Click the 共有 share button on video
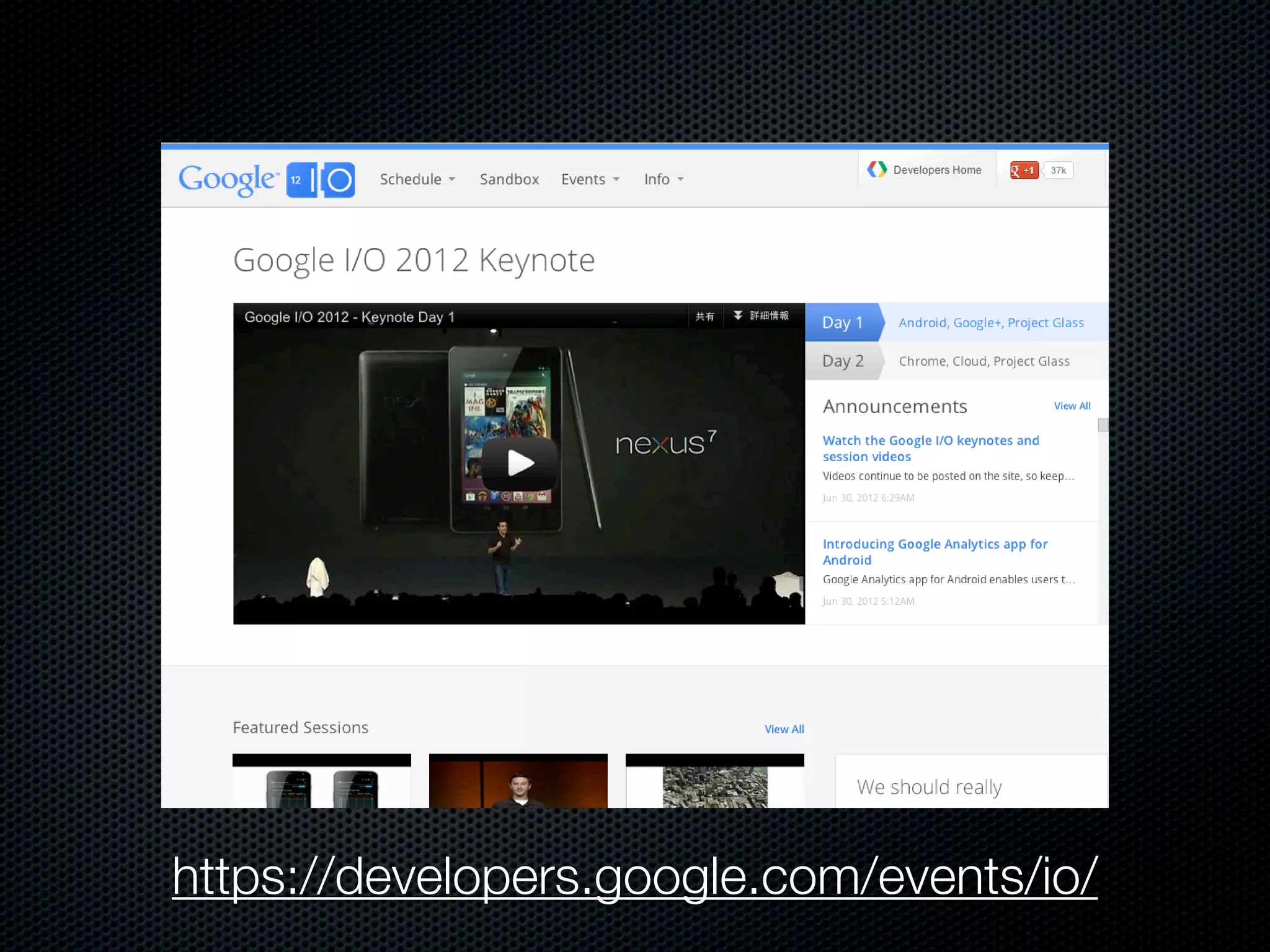The image size is (1270, 952). [x=704, y=316]
